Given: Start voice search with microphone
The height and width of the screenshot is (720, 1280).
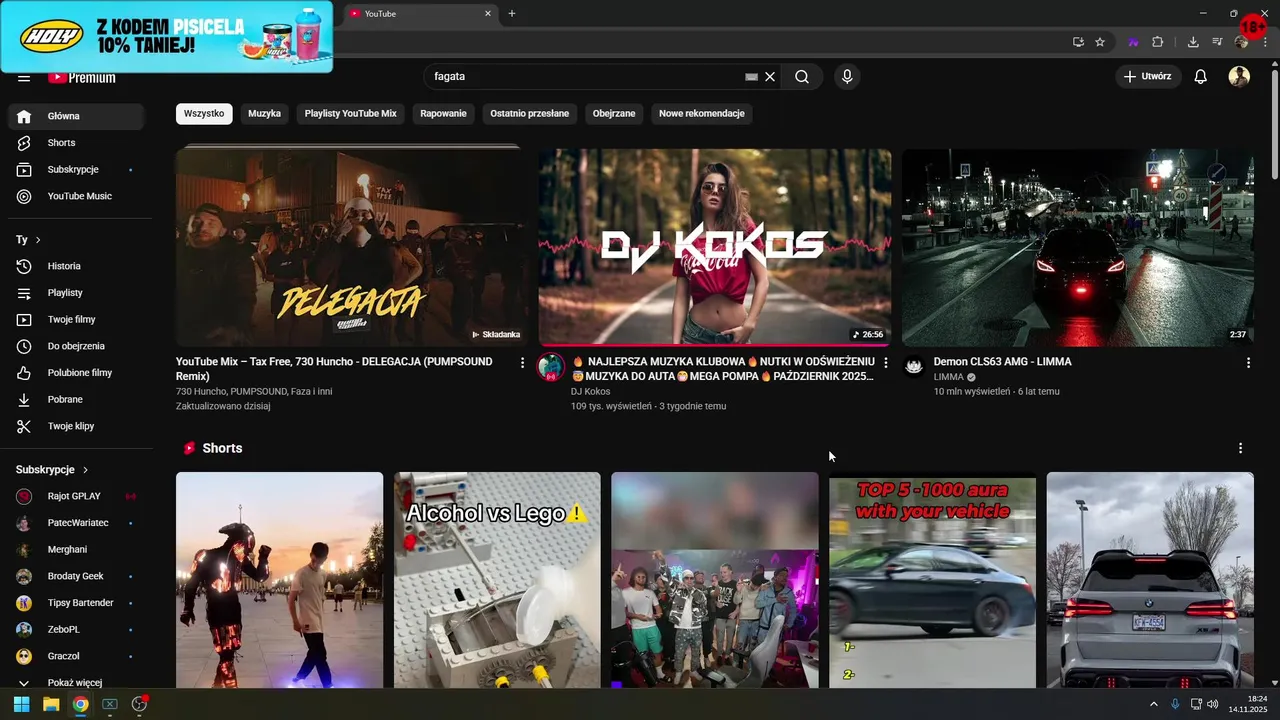Looking at the screenshot, I should click(847, 76).
